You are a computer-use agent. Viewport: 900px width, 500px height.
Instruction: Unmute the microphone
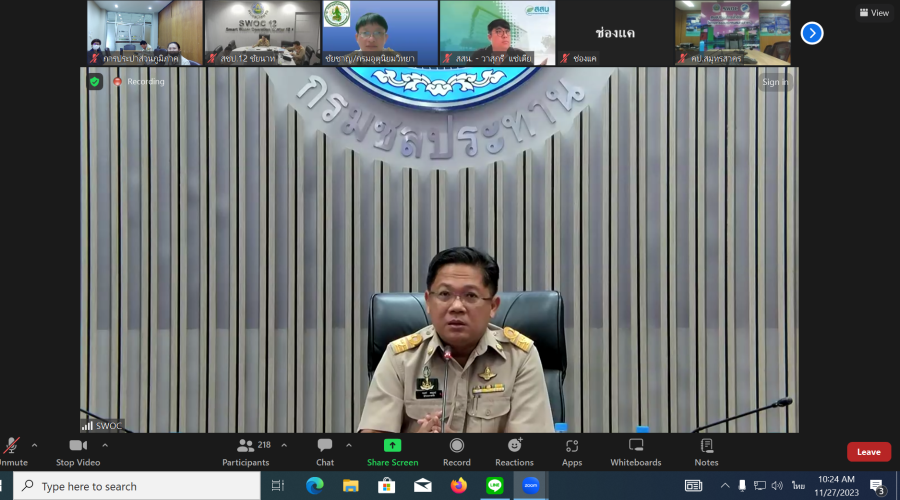pos(12,451)
